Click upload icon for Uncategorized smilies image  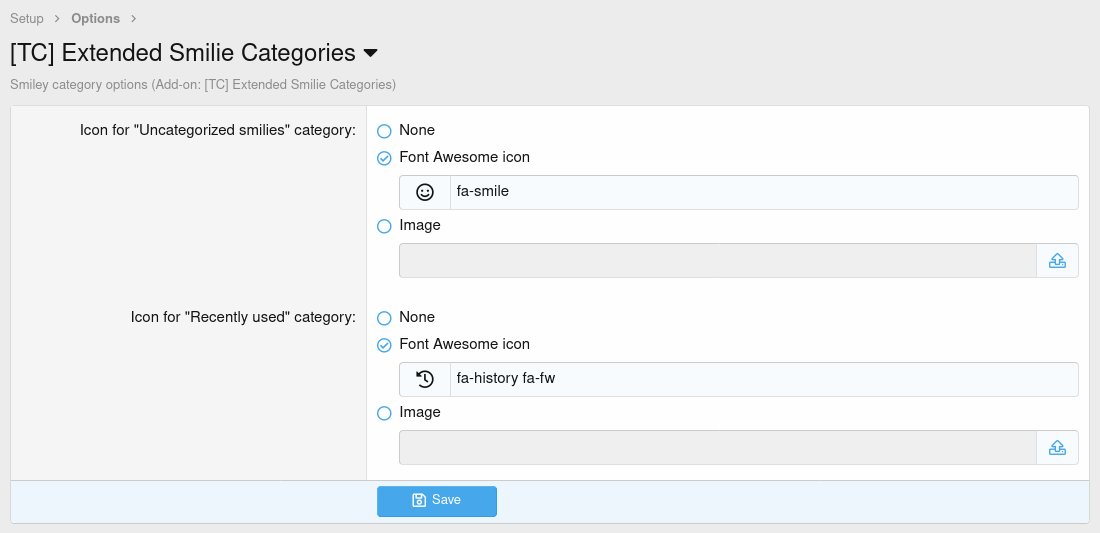(1057, 260)
